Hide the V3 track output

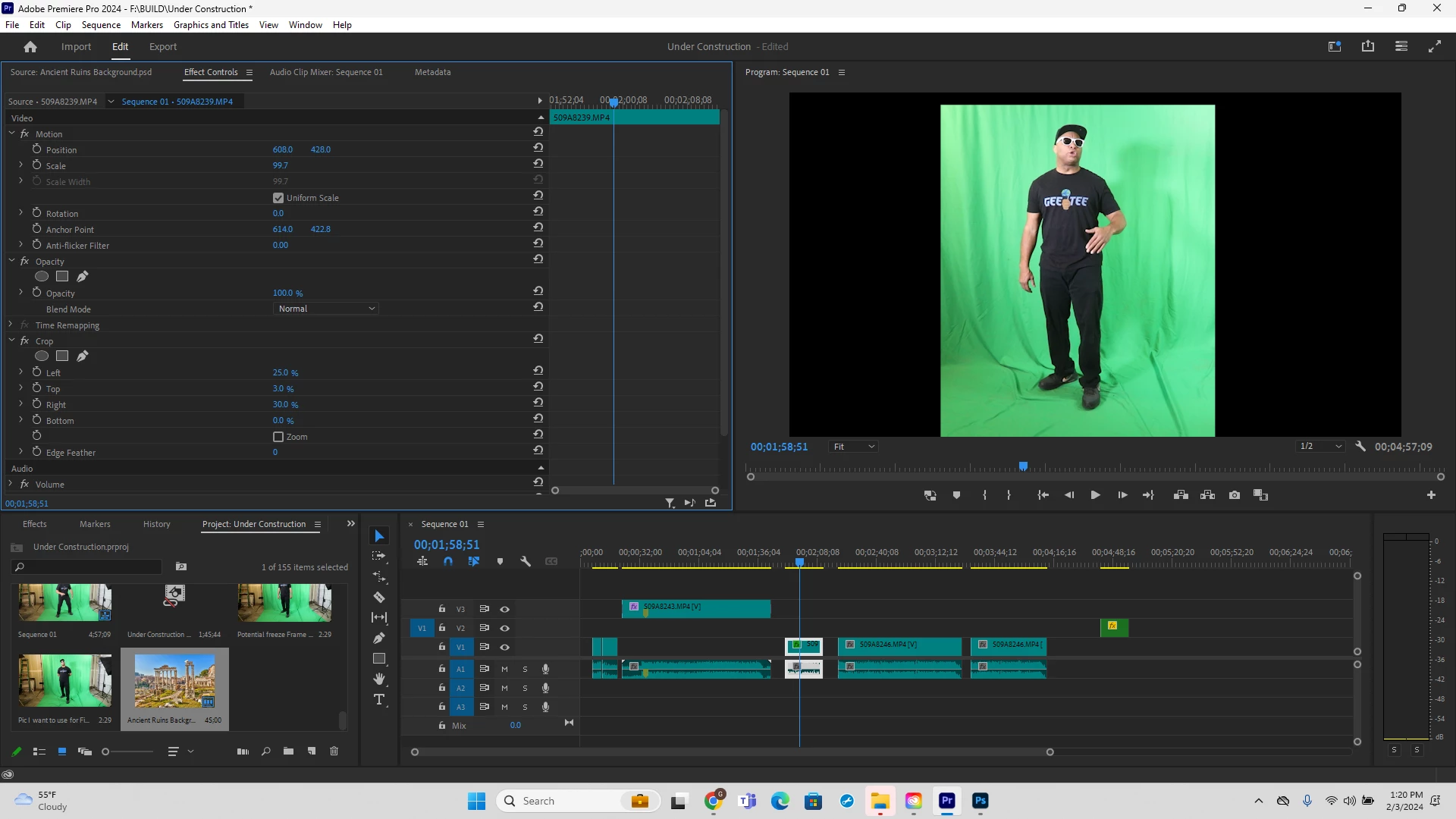504,609
